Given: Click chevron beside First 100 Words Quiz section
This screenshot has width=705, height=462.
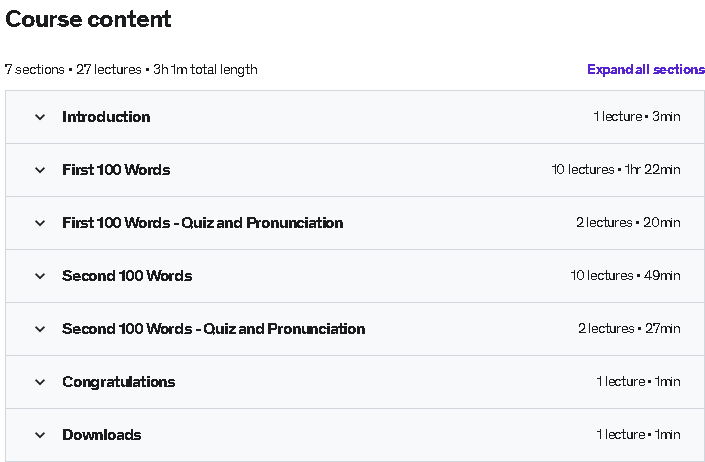Looking at the screenshot, I should coord(40,223).
